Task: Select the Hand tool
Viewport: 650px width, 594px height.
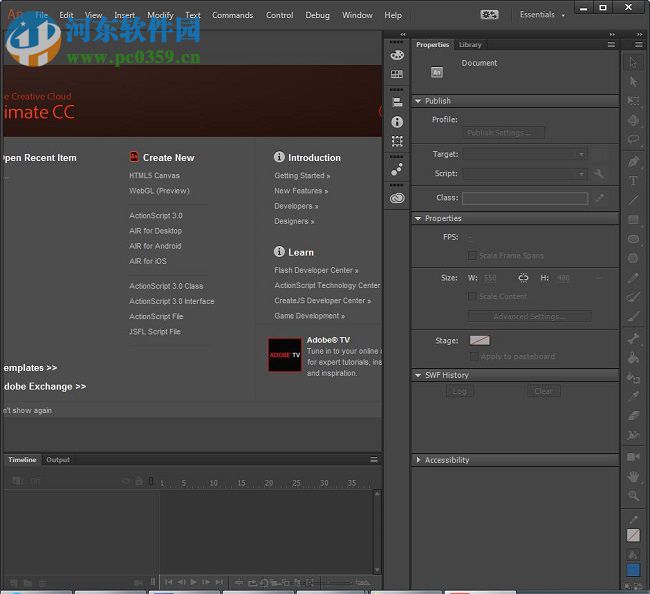Action: pyautogui.click(x=633, y=477)
